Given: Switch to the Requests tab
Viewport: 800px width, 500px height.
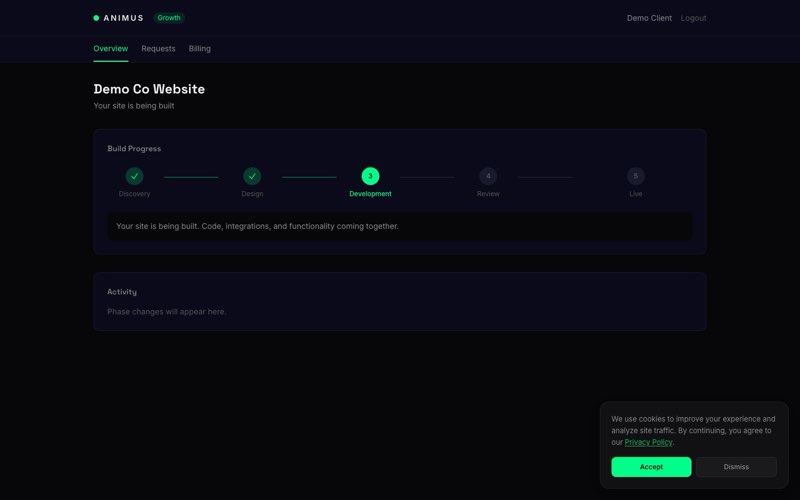Looking at the screenshot, I should click(158, 48).
